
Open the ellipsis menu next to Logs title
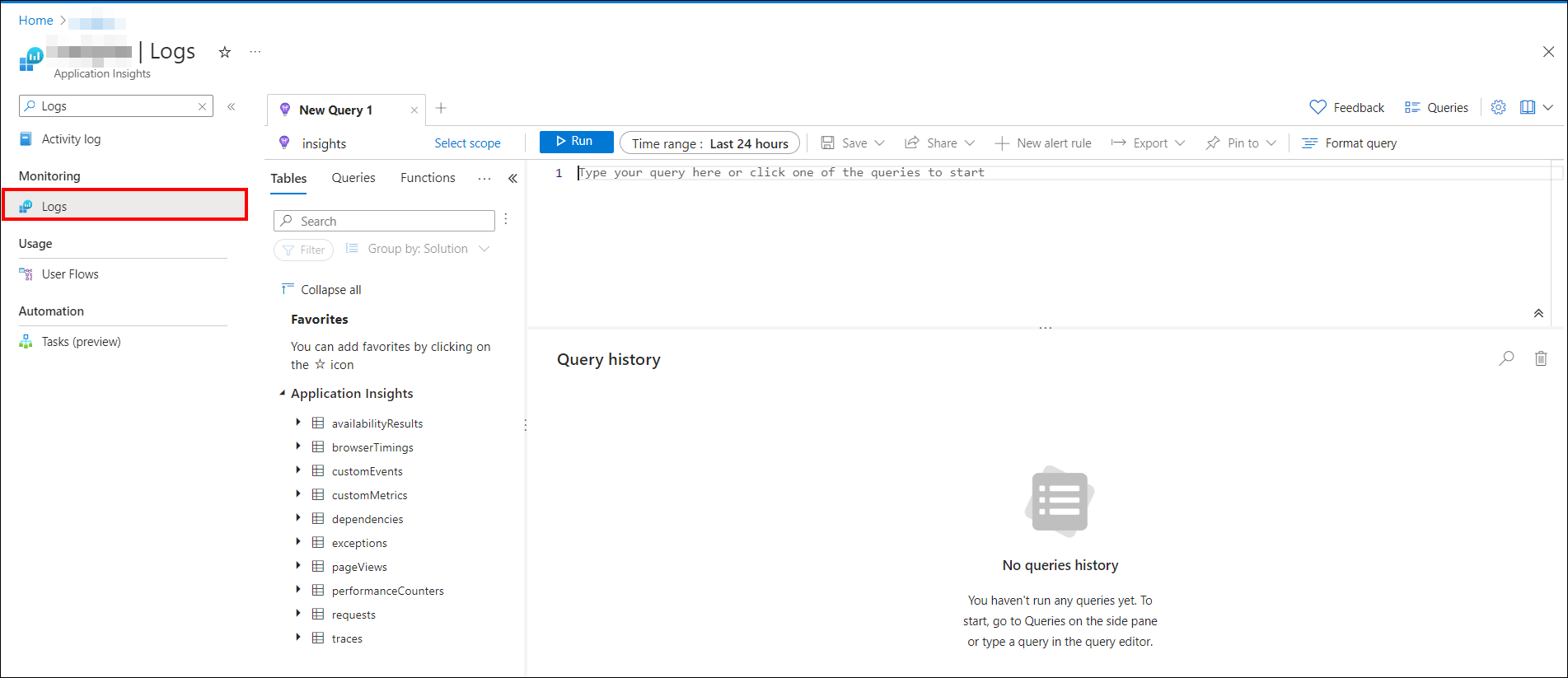(255, 52)
